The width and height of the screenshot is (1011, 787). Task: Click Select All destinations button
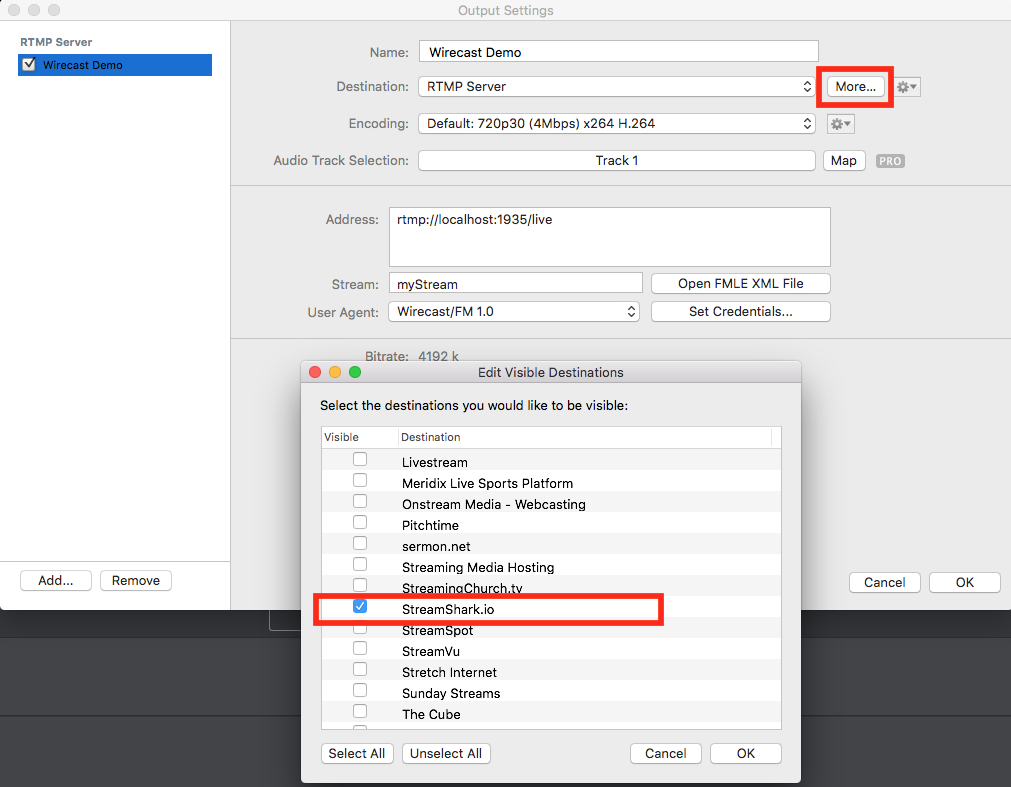click(357, 753)
